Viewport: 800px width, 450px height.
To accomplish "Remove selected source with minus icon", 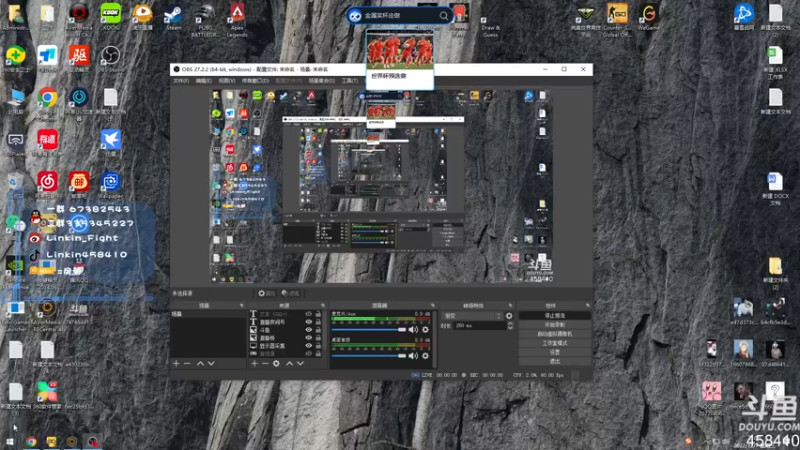I will pos(265,363).
